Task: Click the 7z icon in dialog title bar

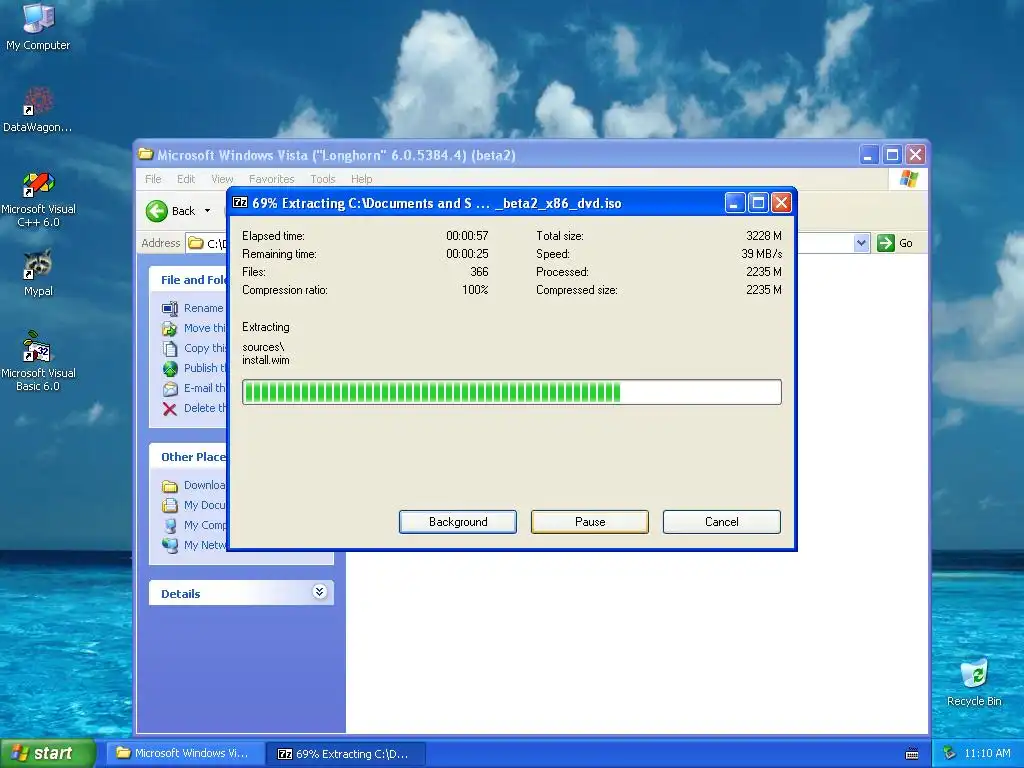Action: coord(240,202)
